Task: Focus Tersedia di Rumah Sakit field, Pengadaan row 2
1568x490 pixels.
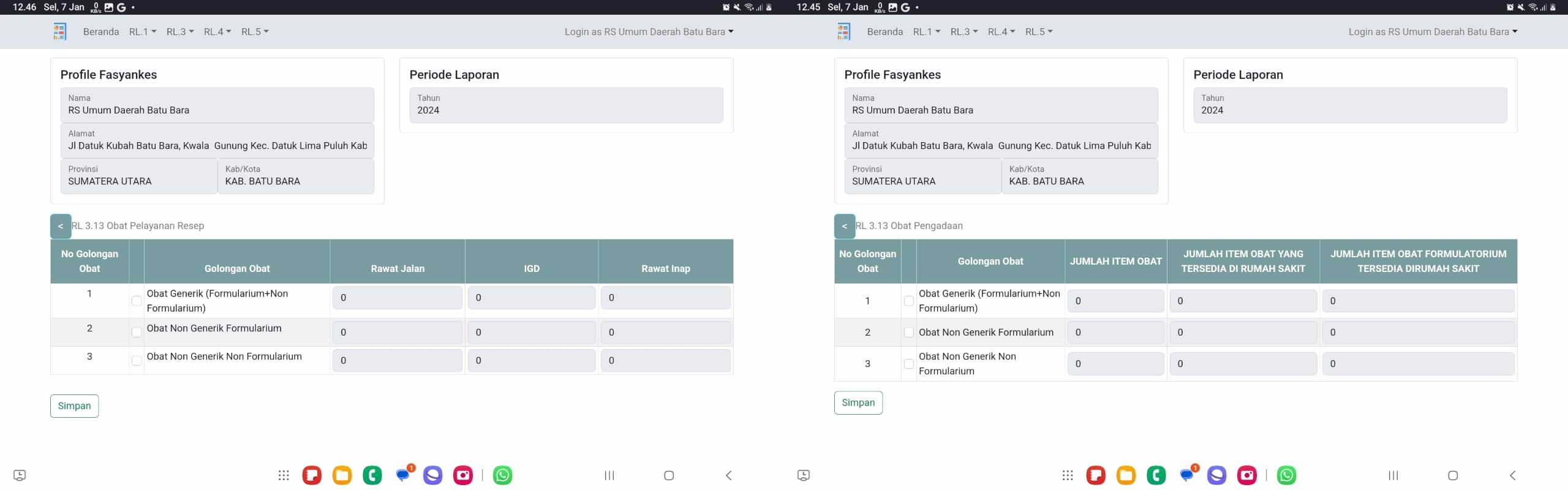Action: point(1243,333)
